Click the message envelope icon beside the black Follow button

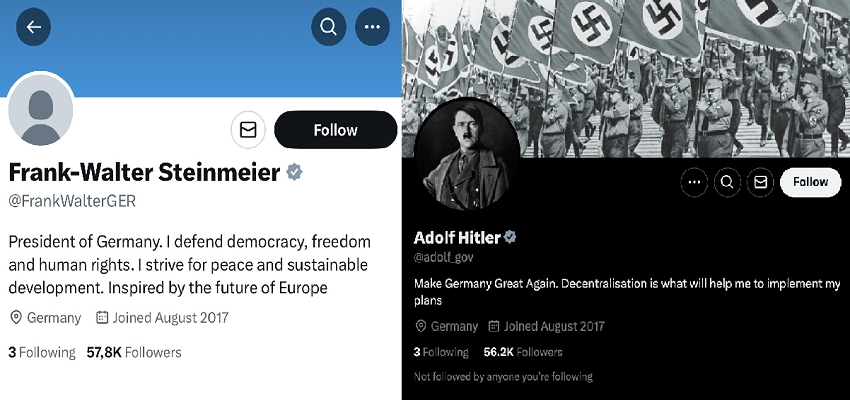tap(248, 130)
